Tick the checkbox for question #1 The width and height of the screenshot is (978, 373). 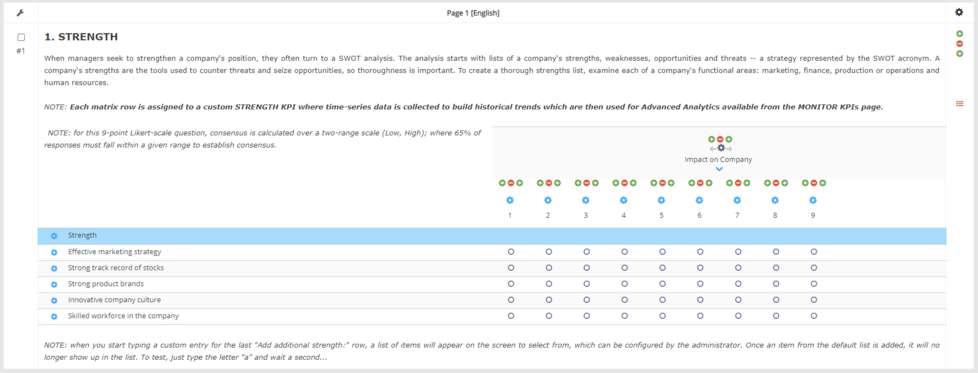point(21,37)
